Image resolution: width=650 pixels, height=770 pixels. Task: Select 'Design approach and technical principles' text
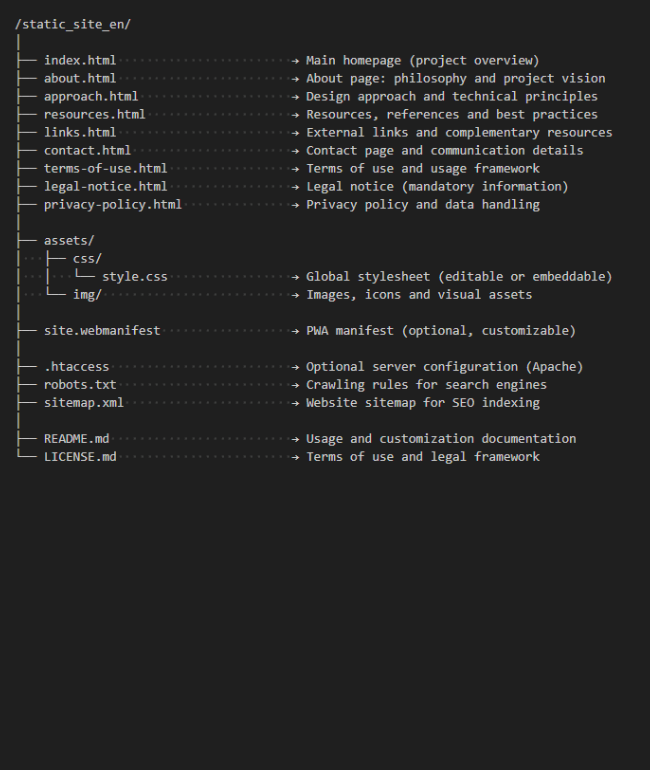tap(452, 96)
